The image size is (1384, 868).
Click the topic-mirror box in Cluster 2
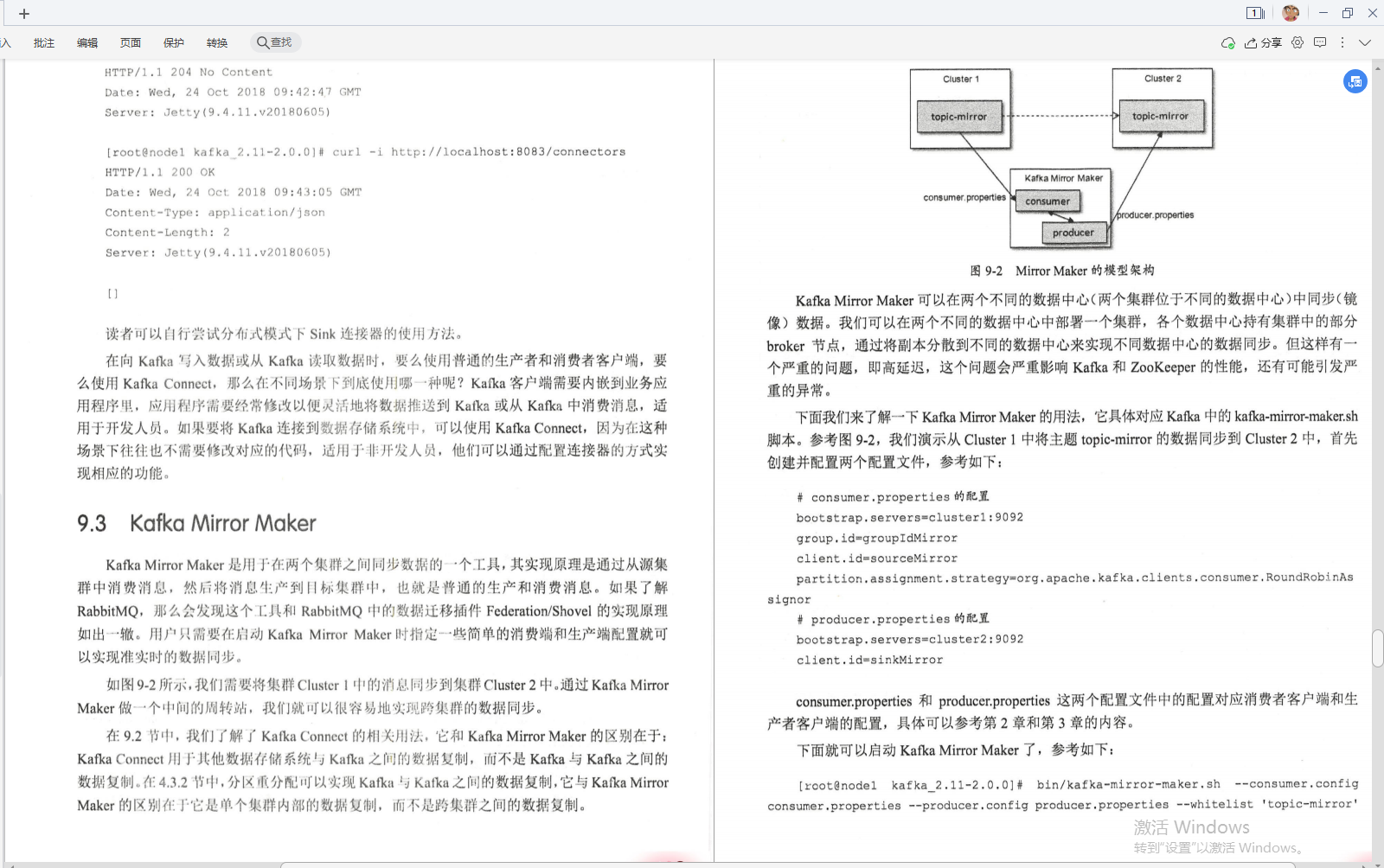pyautogui.click(x=1160, y=116)
